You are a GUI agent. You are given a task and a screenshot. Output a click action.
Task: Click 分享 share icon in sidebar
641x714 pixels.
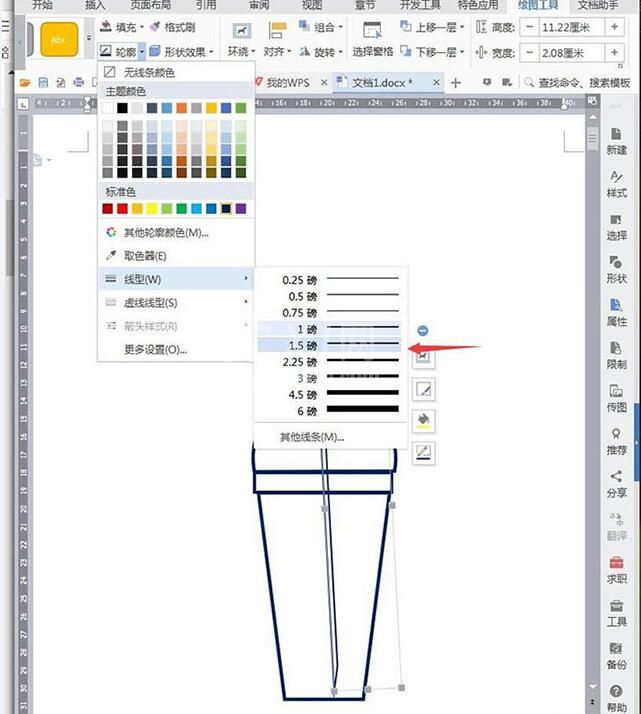616,476
